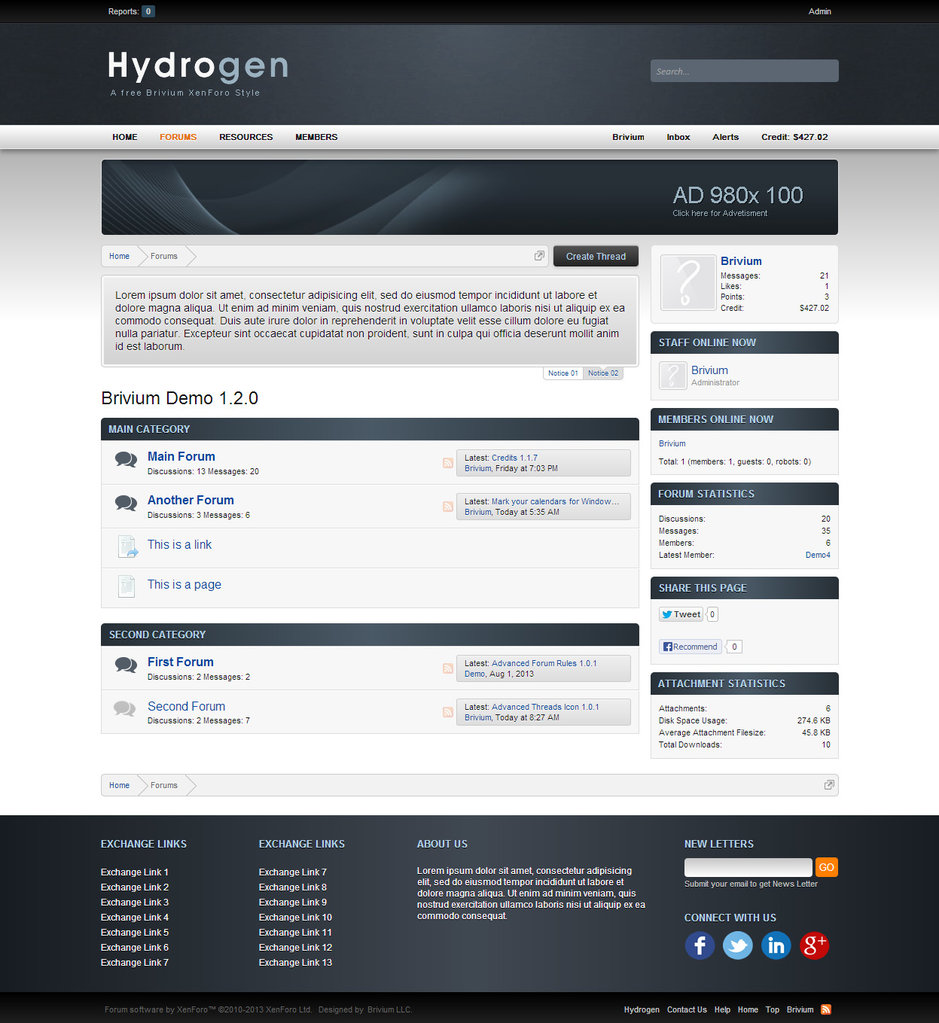The width and height of the screenshot is (939, 1023).
Task: Open Twitter via footer social icon
Action: click(738, 945)
